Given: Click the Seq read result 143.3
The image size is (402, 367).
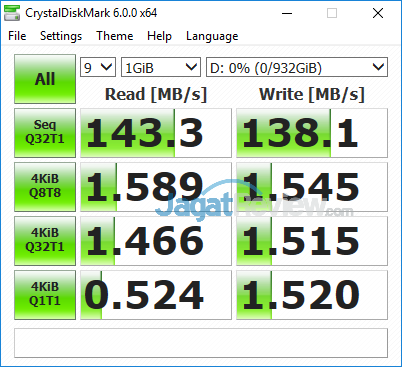Looking at the screenshot, I should (156, 133).
